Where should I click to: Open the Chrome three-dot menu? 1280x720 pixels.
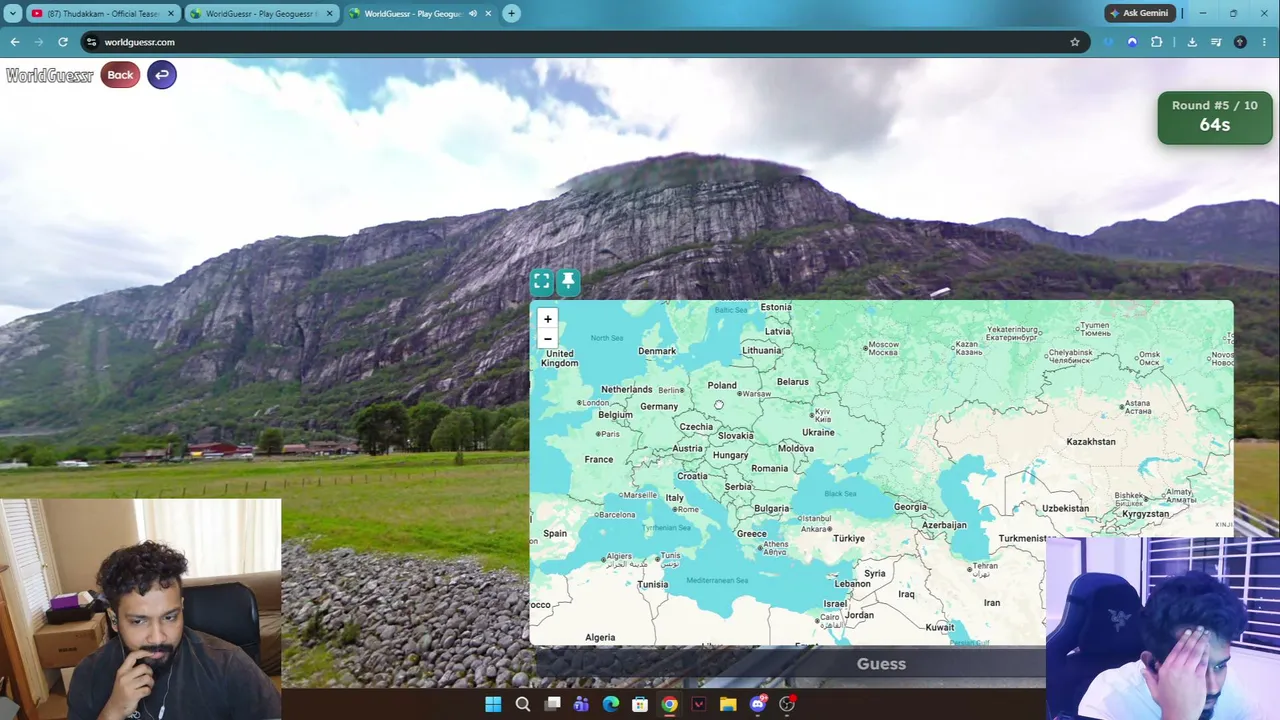click(x=1264, y=42)
